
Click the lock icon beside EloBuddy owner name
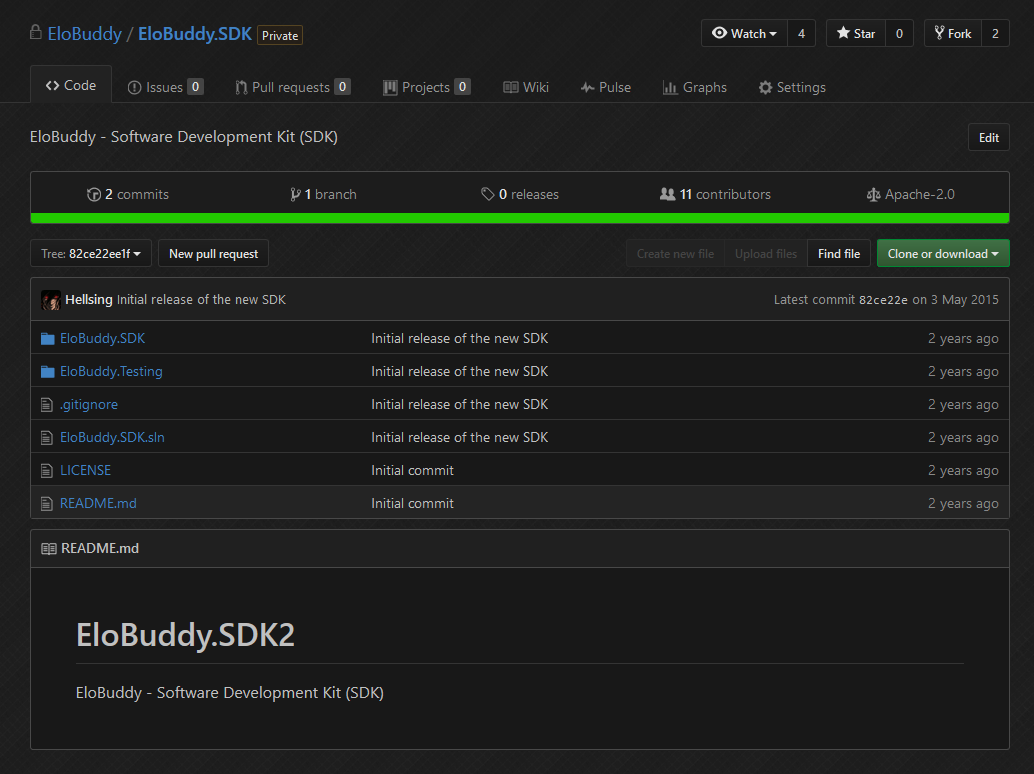tap(36, 32)
